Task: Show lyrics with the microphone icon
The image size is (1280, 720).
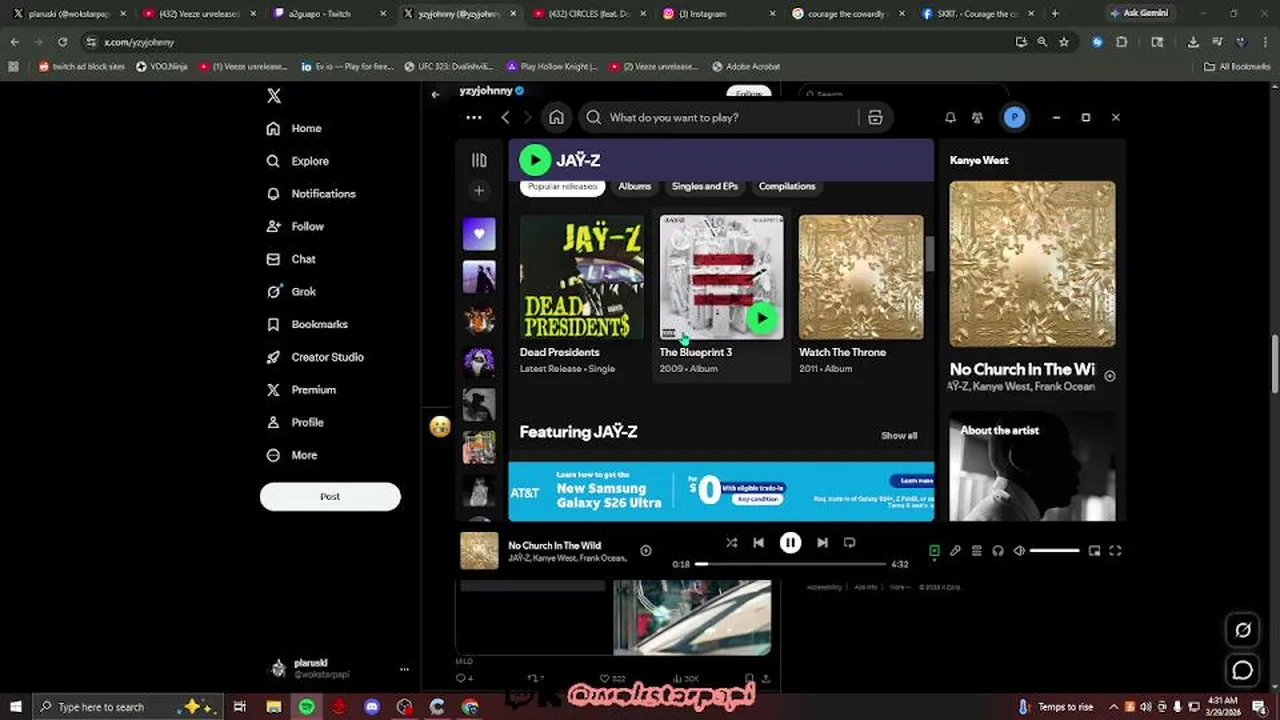Action: click(955, 550)
